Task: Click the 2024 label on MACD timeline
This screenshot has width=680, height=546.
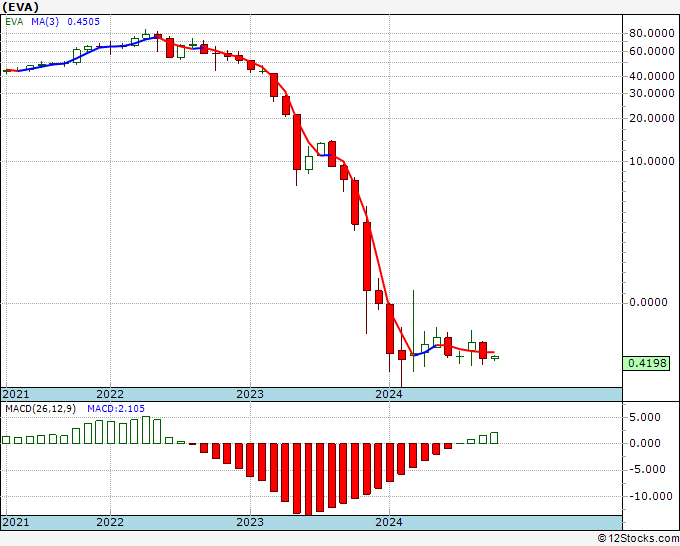Action: coord(389,522)
